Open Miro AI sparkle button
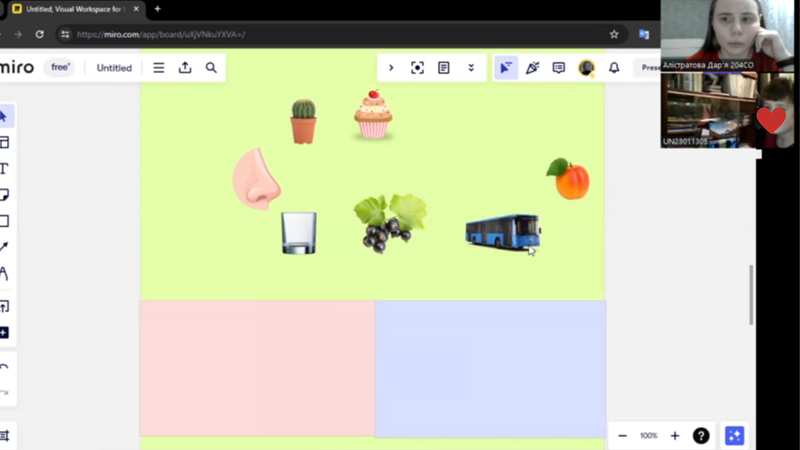Image resolution: width=800 pixels, height=450 pixels. [735, 436]
